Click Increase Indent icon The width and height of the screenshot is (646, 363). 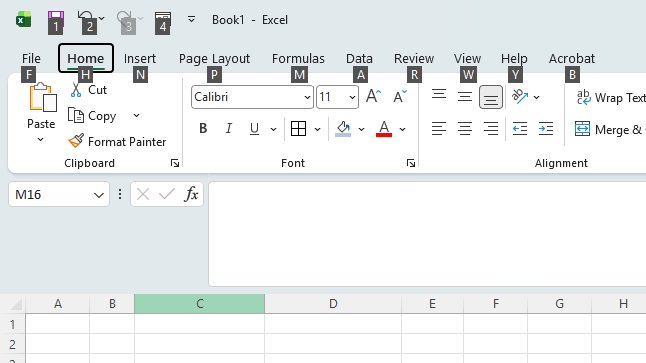pos(546,129)
